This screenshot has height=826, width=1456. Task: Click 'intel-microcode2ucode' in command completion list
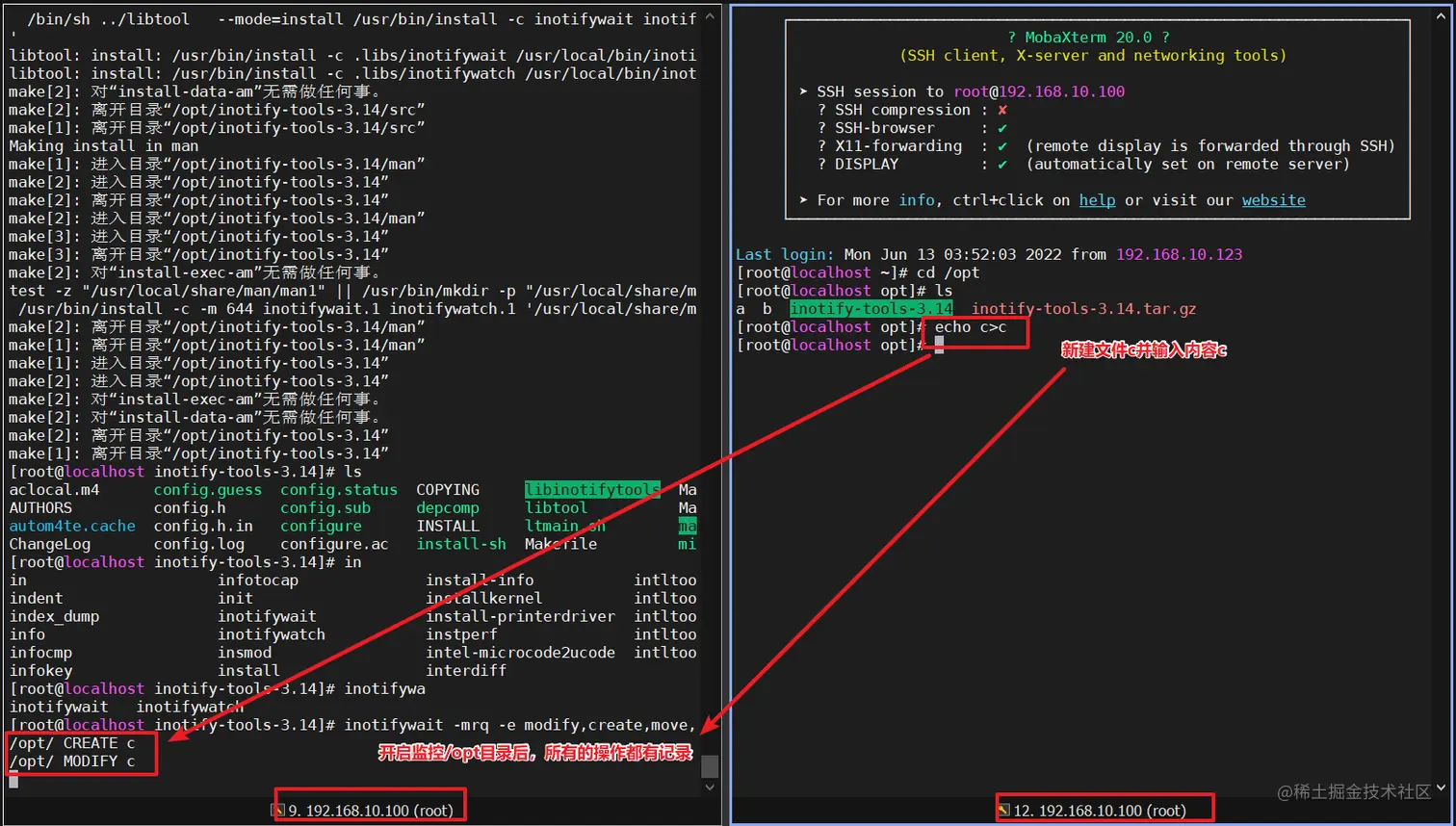pos(520,653)
